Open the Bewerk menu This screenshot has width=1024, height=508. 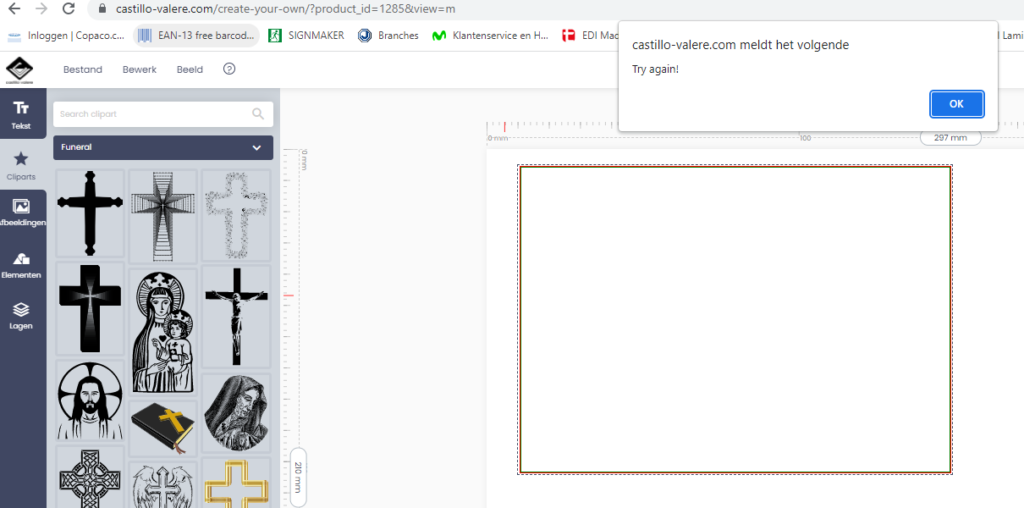pyautogui.click(x=140, y=70)
